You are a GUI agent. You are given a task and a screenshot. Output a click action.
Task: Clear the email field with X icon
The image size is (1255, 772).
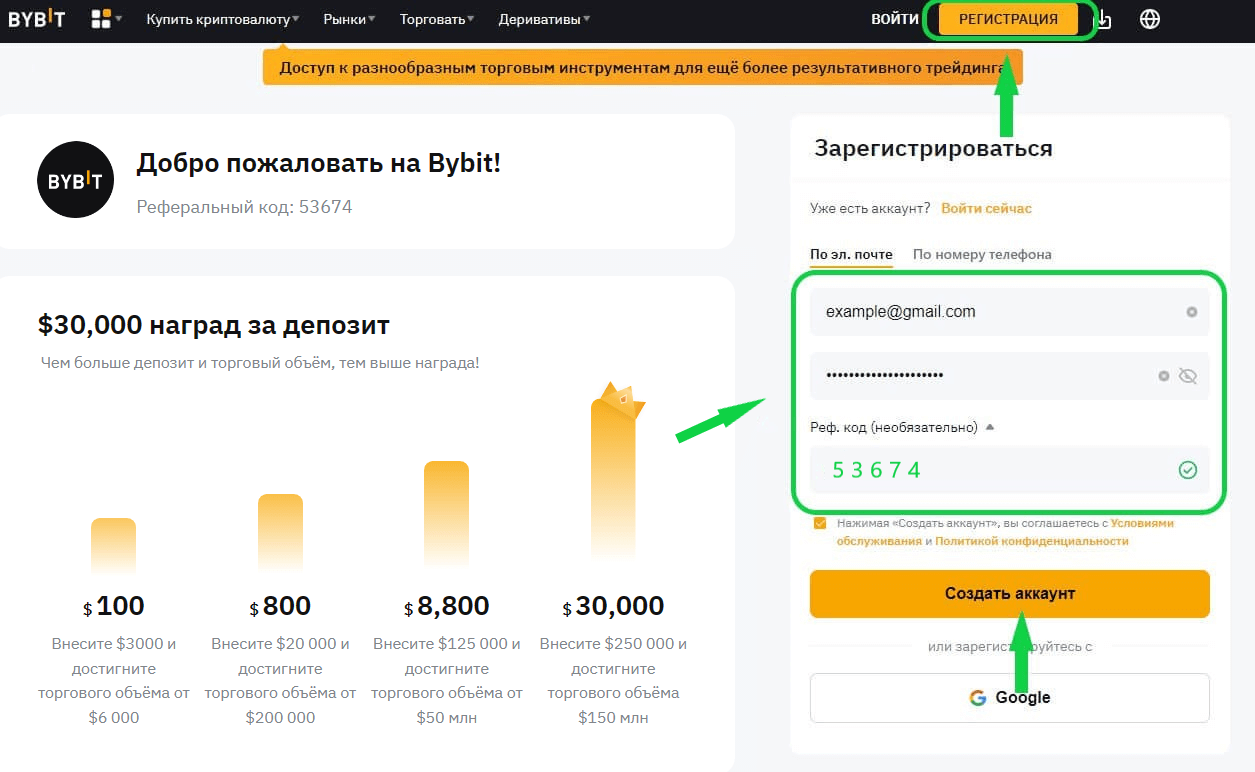pos(1191,312)
